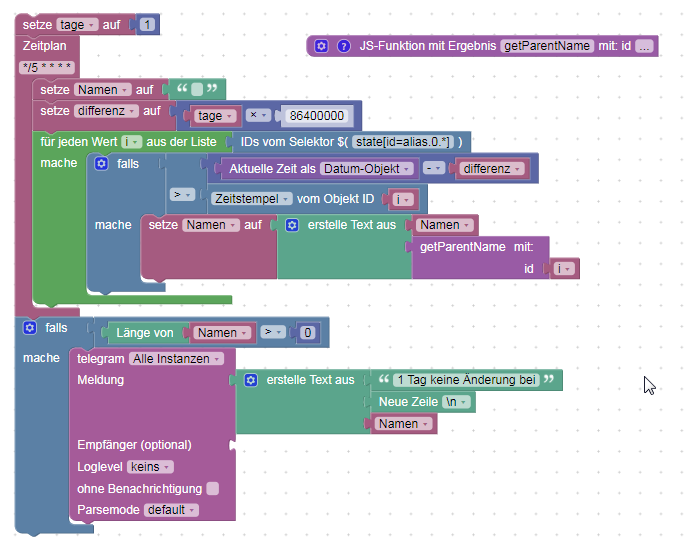The height and width of the screenshot is (537, 695).
Task: Open gear icon of 'erstelle Text aus' in Meldung
Action: pos(250,380)
